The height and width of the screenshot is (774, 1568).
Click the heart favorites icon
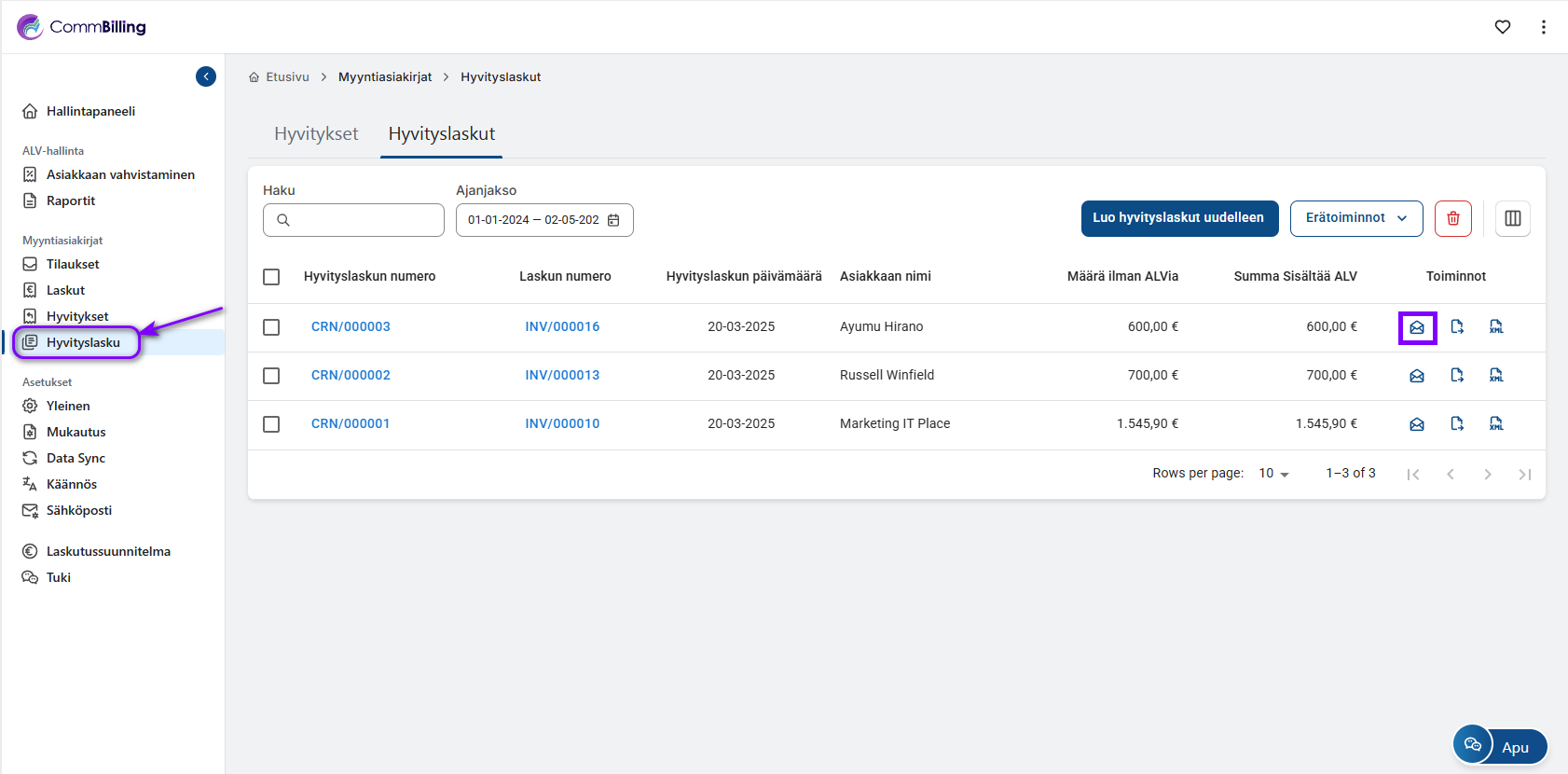click(1502, 27)
